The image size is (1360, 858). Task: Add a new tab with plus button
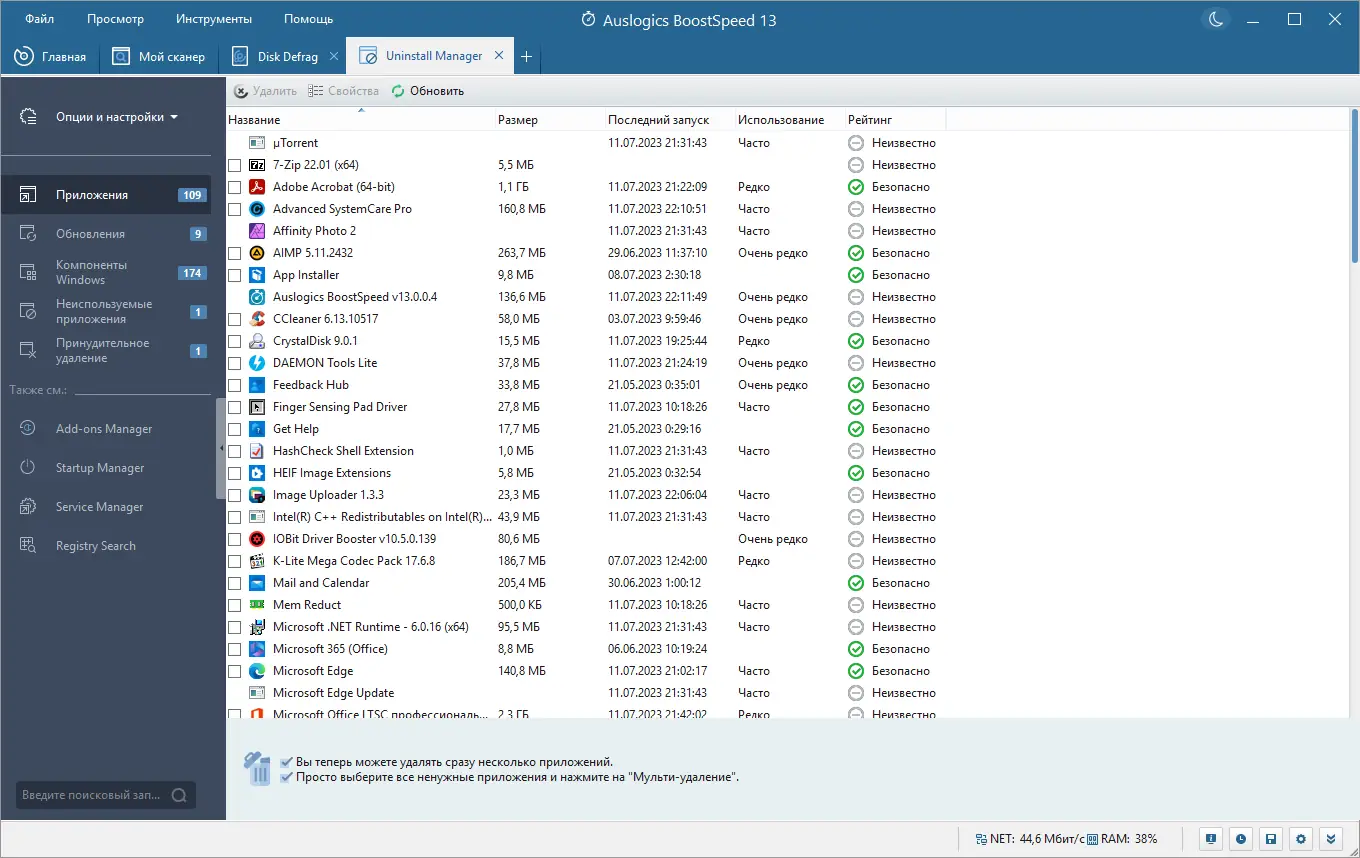click(x=527, y=57)
